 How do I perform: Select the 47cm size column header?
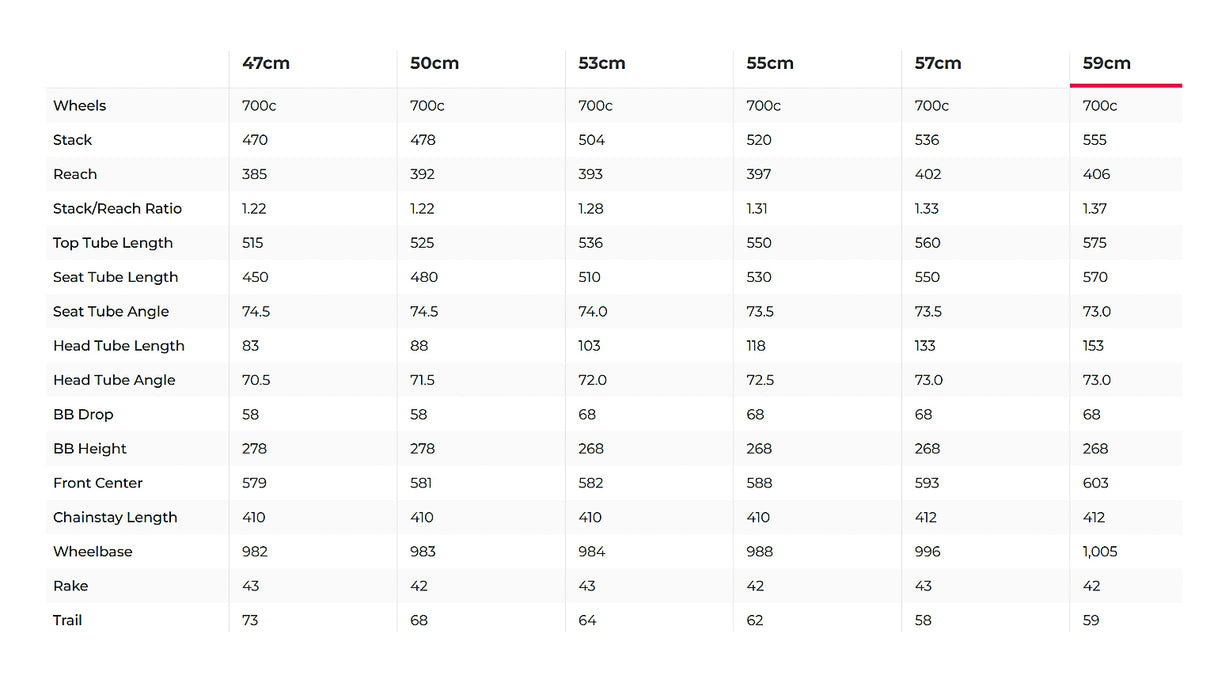(266, 63)
